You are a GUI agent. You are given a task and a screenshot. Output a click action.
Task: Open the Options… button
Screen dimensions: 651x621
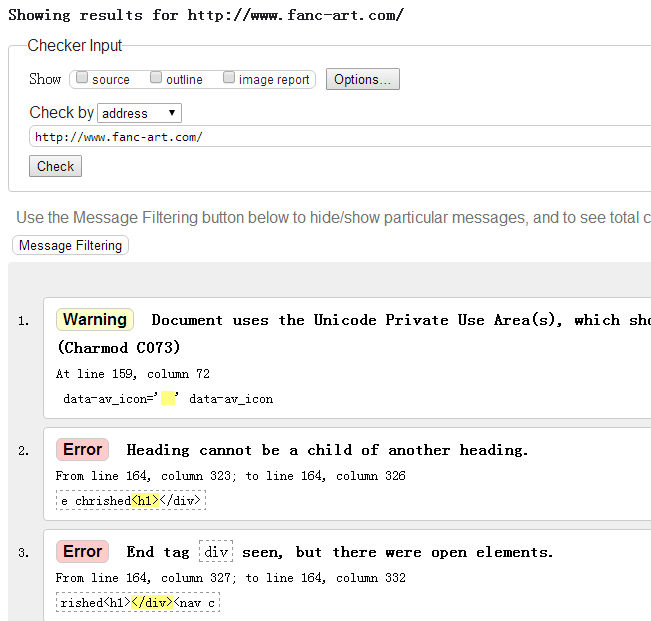point(363,79)
